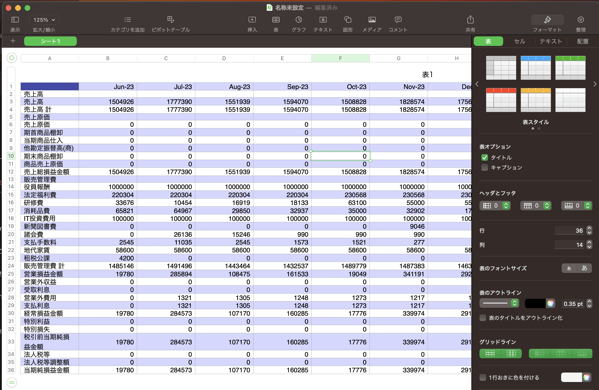Click cell 売上総損益金額 in row 12
599x390 pixels.
[50, 172]
